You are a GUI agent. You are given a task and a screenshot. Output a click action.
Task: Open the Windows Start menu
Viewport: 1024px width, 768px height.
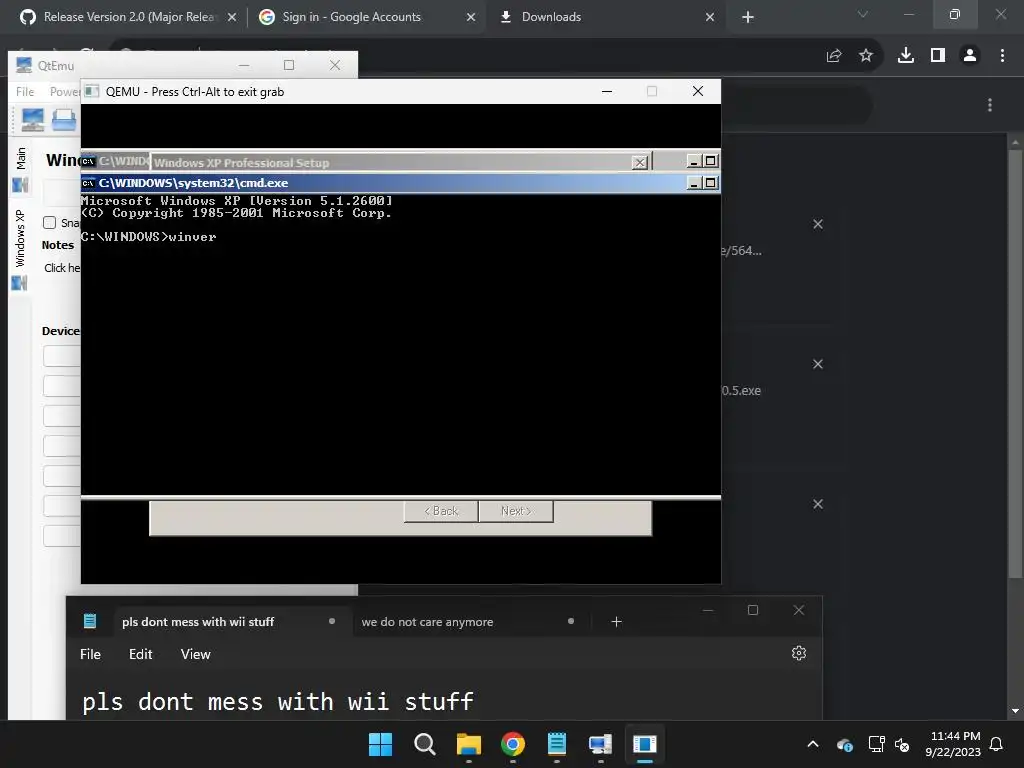click(x=381, y=744)
